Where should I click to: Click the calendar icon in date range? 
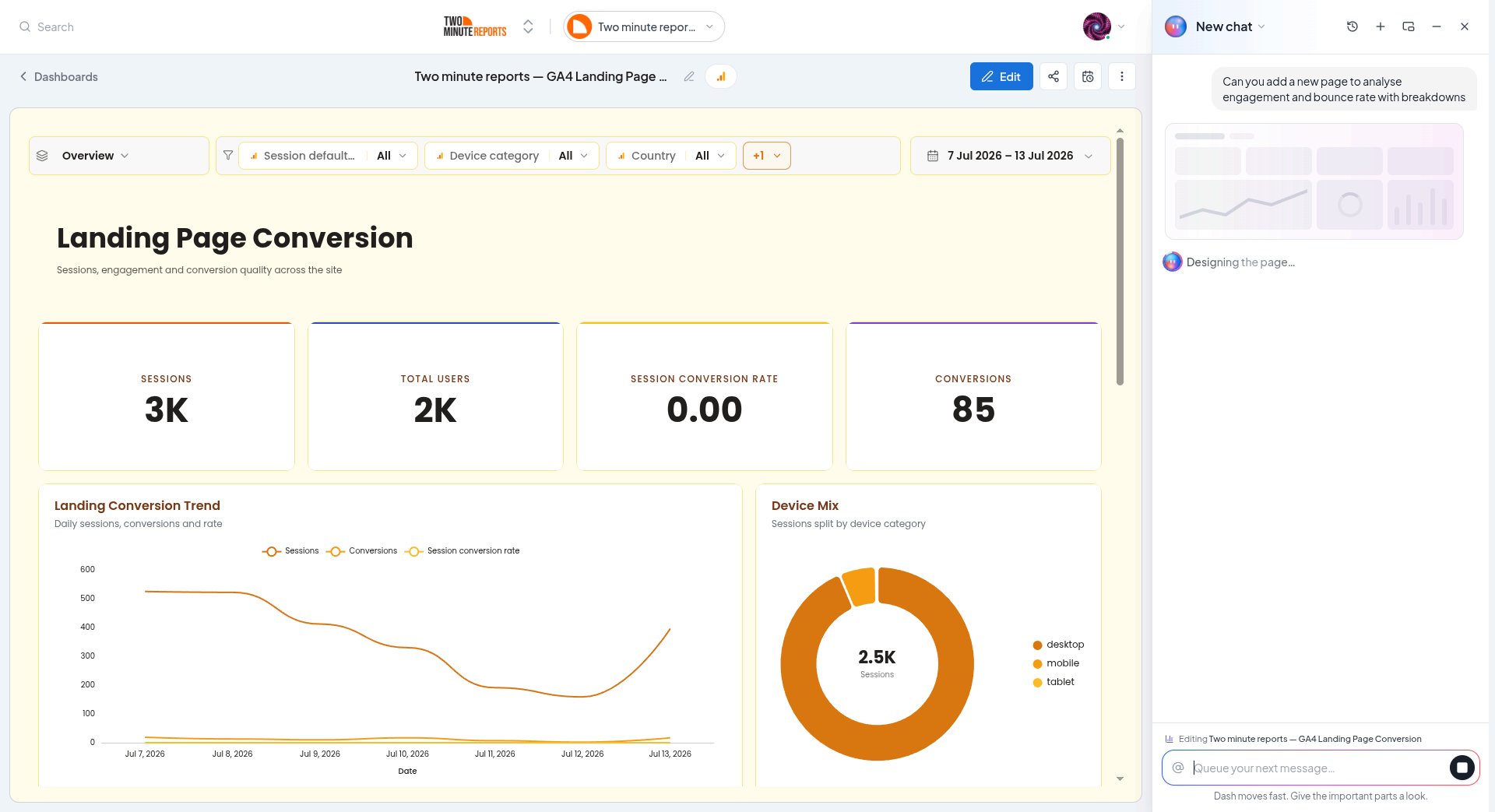coord(933,156)
